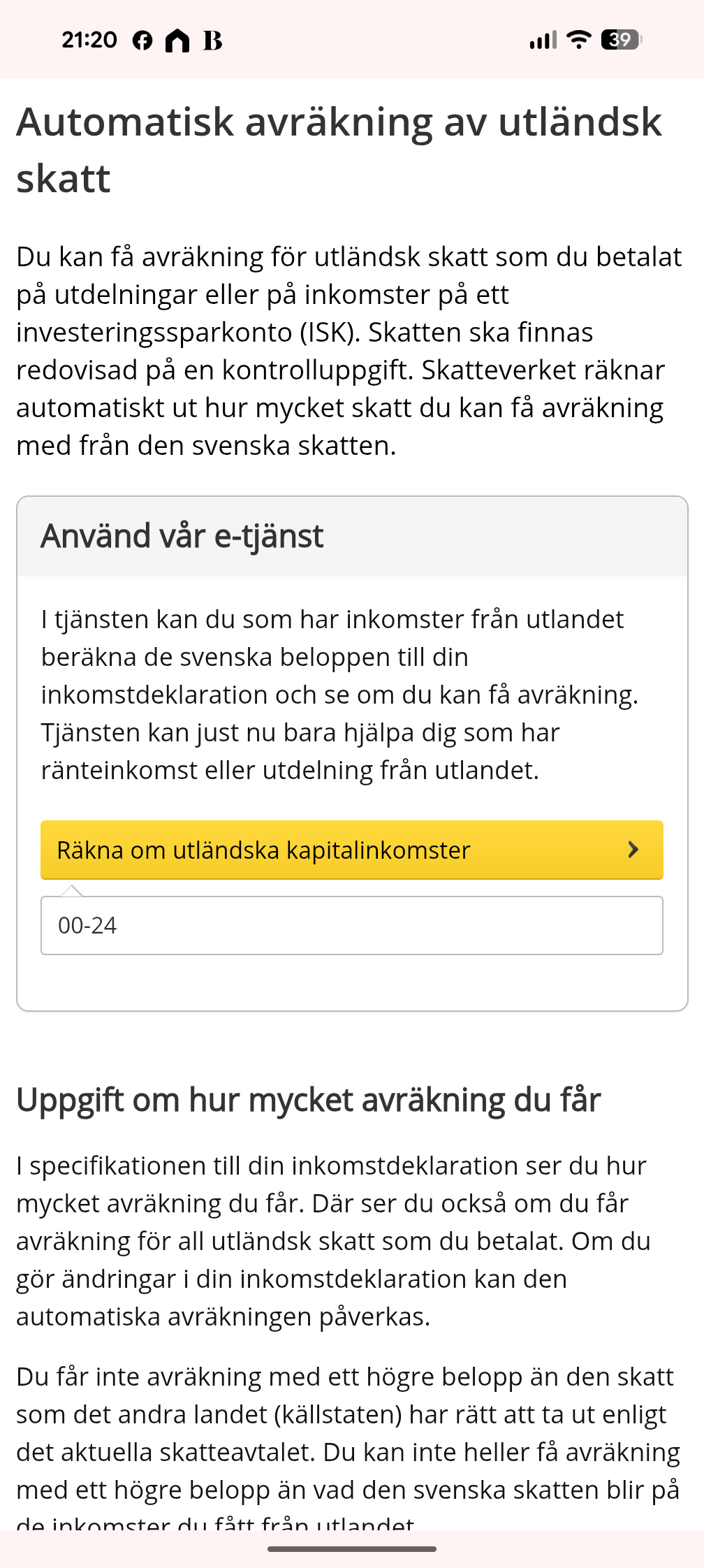
Task: Tap the partially cut-off text line at bottom
Action: pyautogui.click(x=215, y=1522)
